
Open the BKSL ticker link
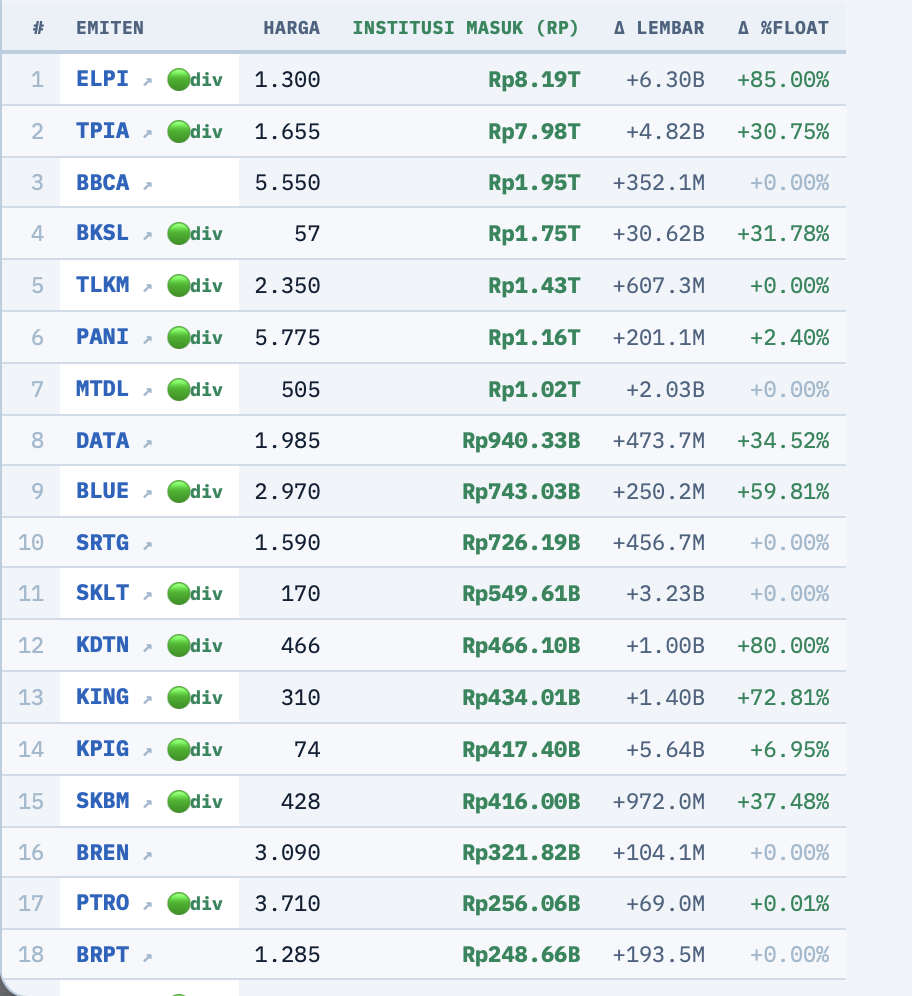[102, 233]
